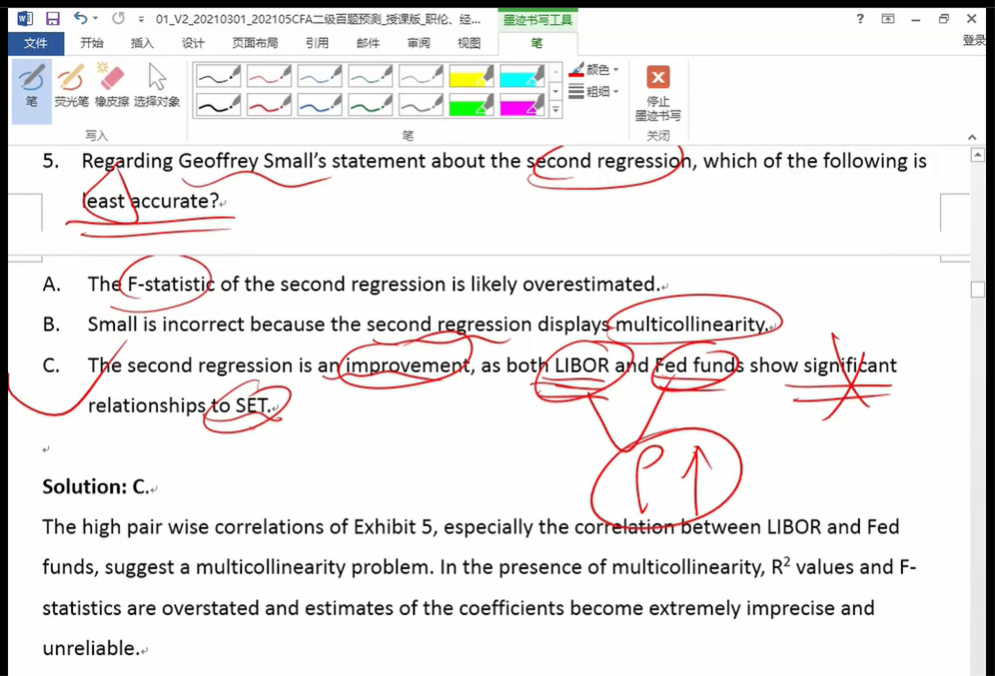Pick the magenta highlighter pen swatch
Image resolution: width=995 pixels, height=676 pixels.
point(521,104)
